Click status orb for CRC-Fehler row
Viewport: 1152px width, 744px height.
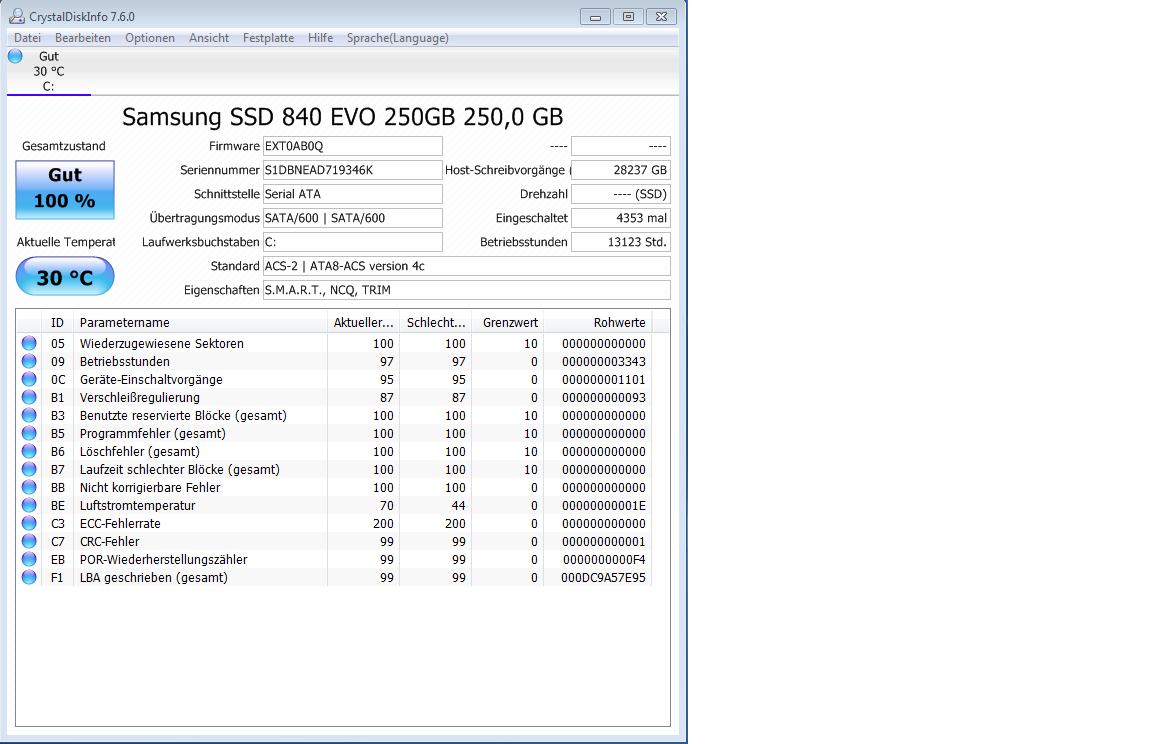coord(29,541)
